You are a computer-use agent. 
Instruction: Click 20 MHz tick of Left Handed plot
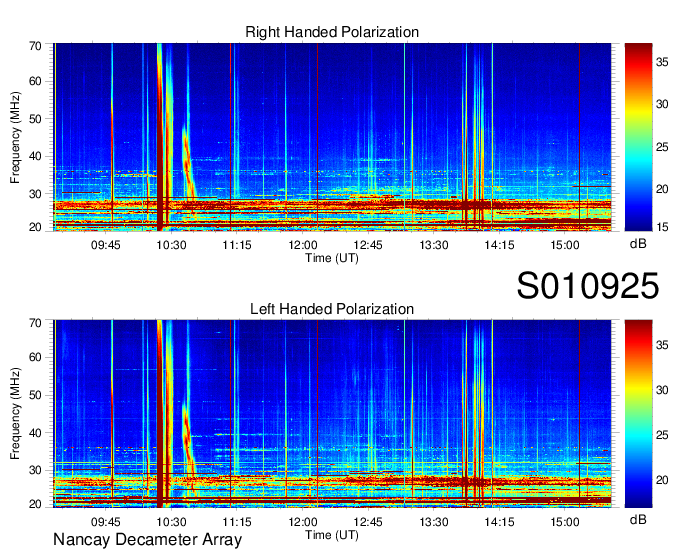(x=35, y=504)
